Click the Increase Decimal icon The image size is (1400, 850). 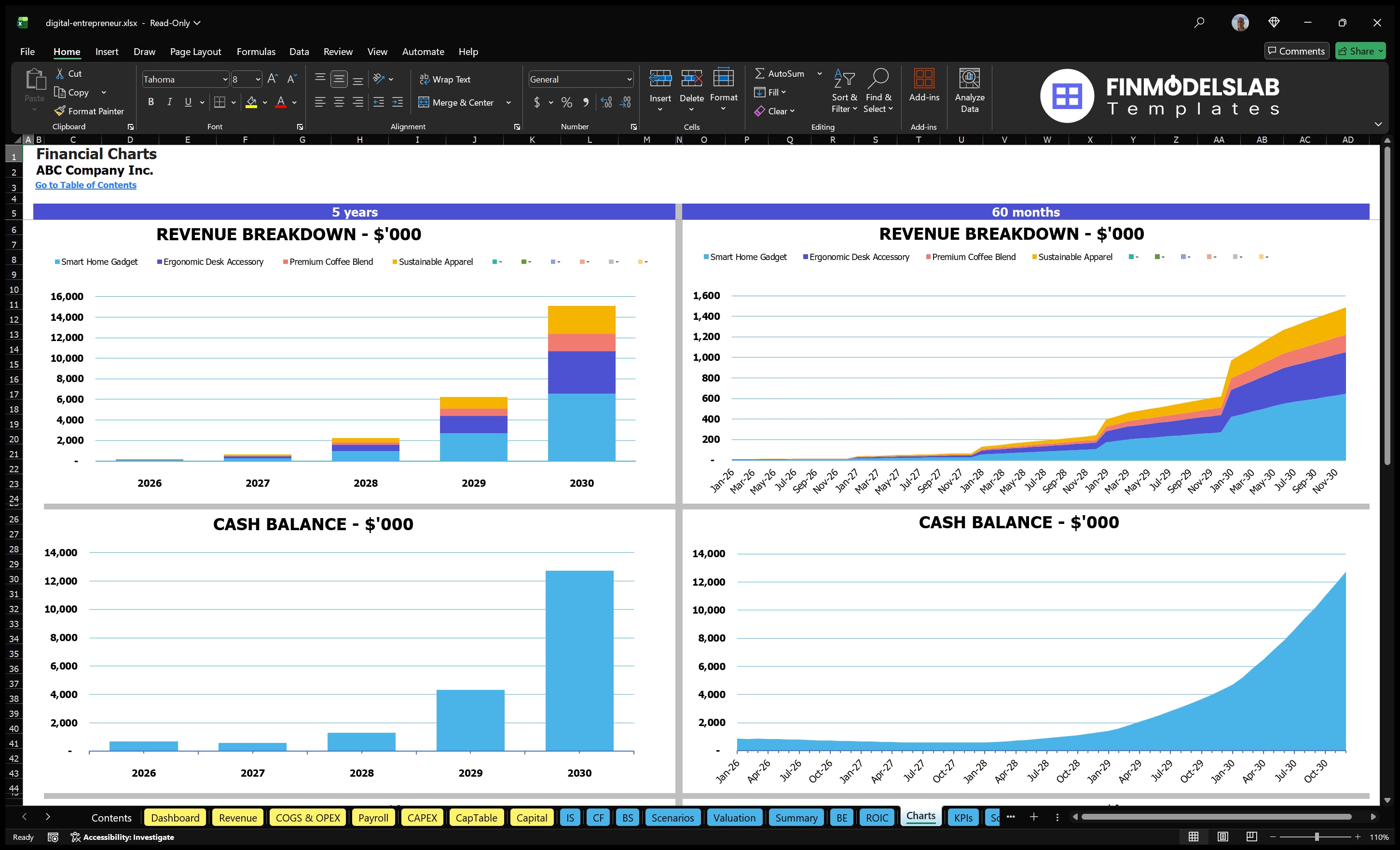pyautogui.click(x=605, y=102)
